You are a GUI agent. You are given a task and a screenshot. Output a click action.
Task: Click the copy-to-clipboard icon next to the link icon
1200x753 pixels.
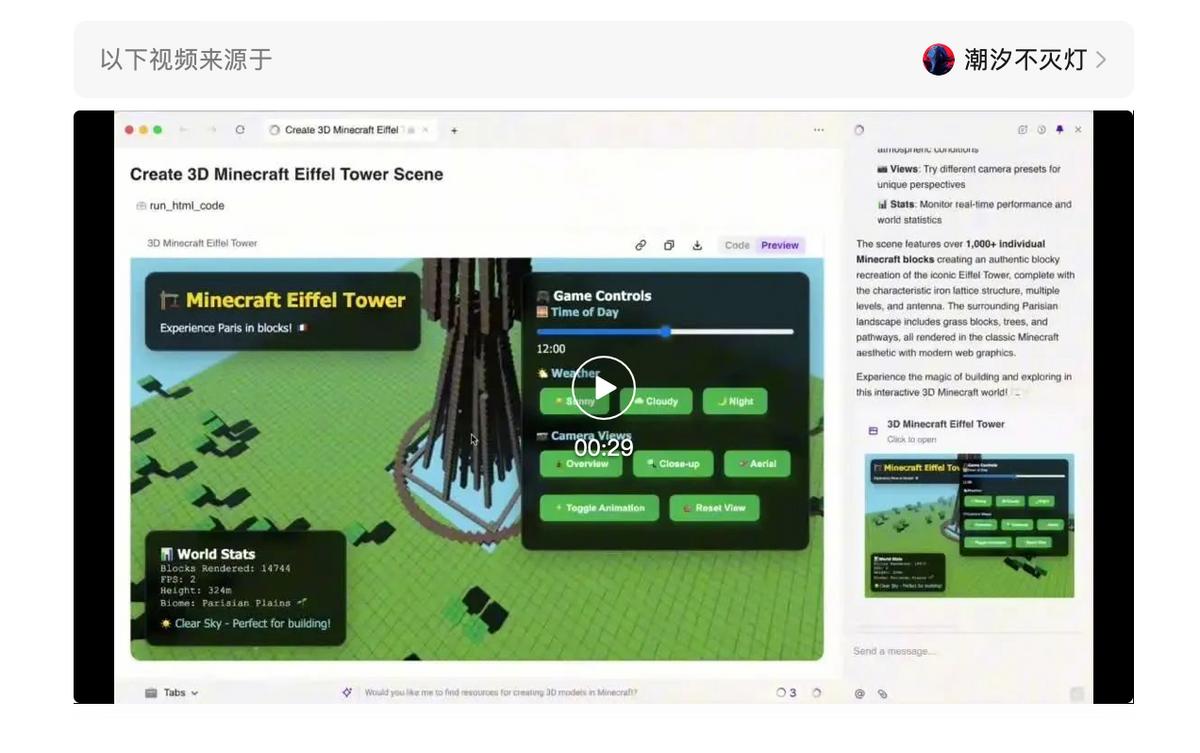[x=670, y=245]
